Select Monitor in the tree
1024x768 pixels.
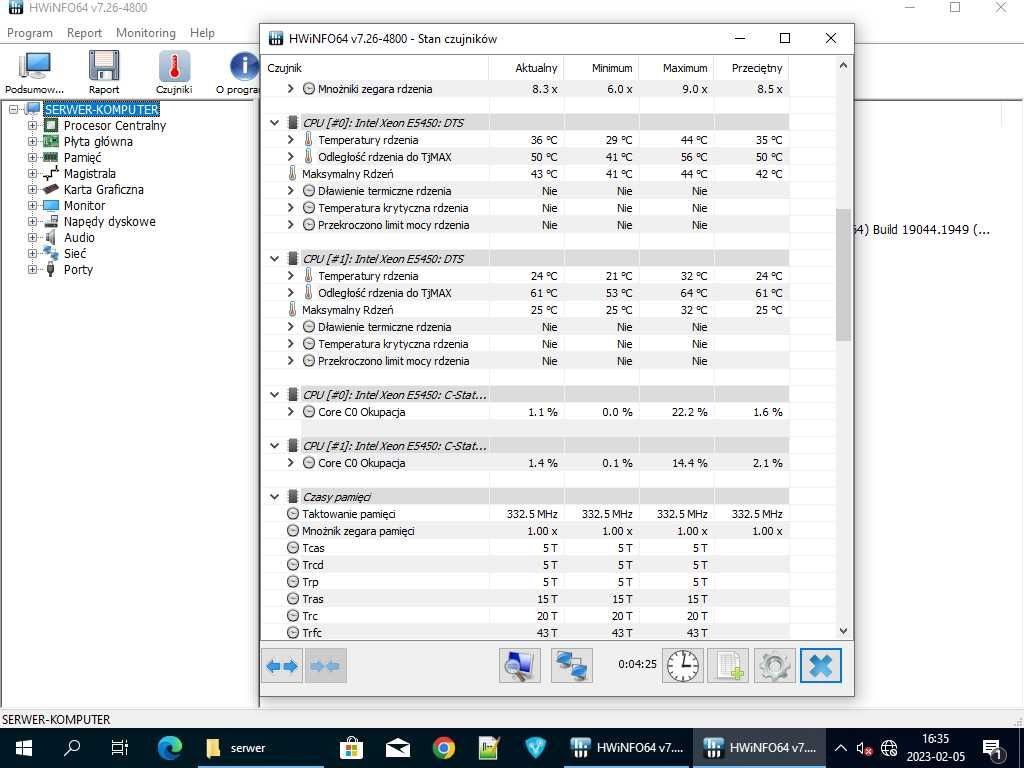84,205
